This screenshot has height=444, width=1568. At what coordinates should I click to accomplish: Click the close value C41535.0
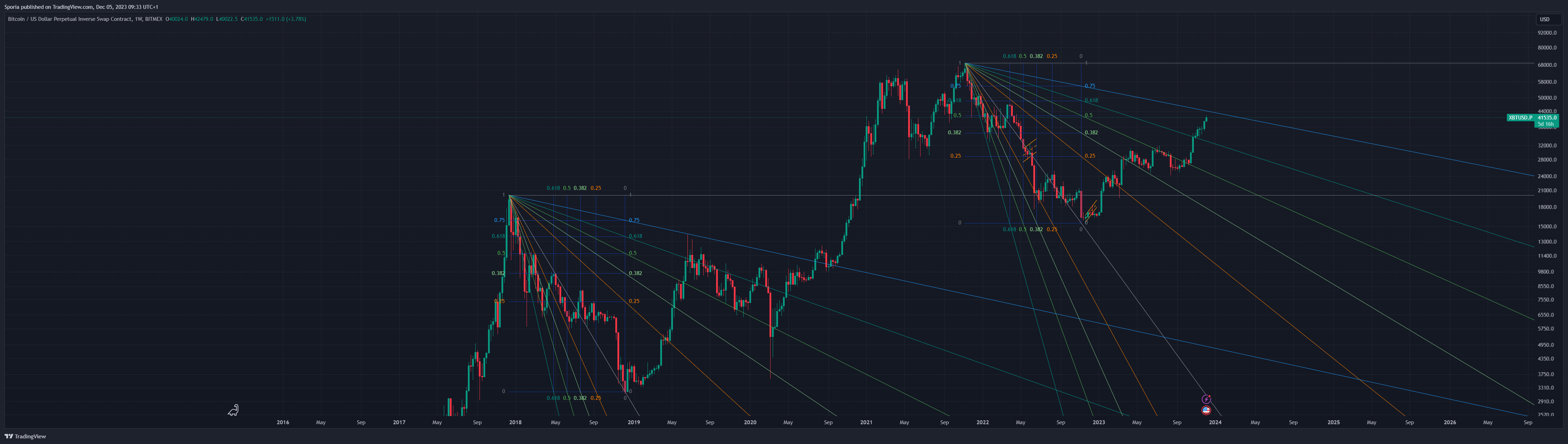[252, 19]
